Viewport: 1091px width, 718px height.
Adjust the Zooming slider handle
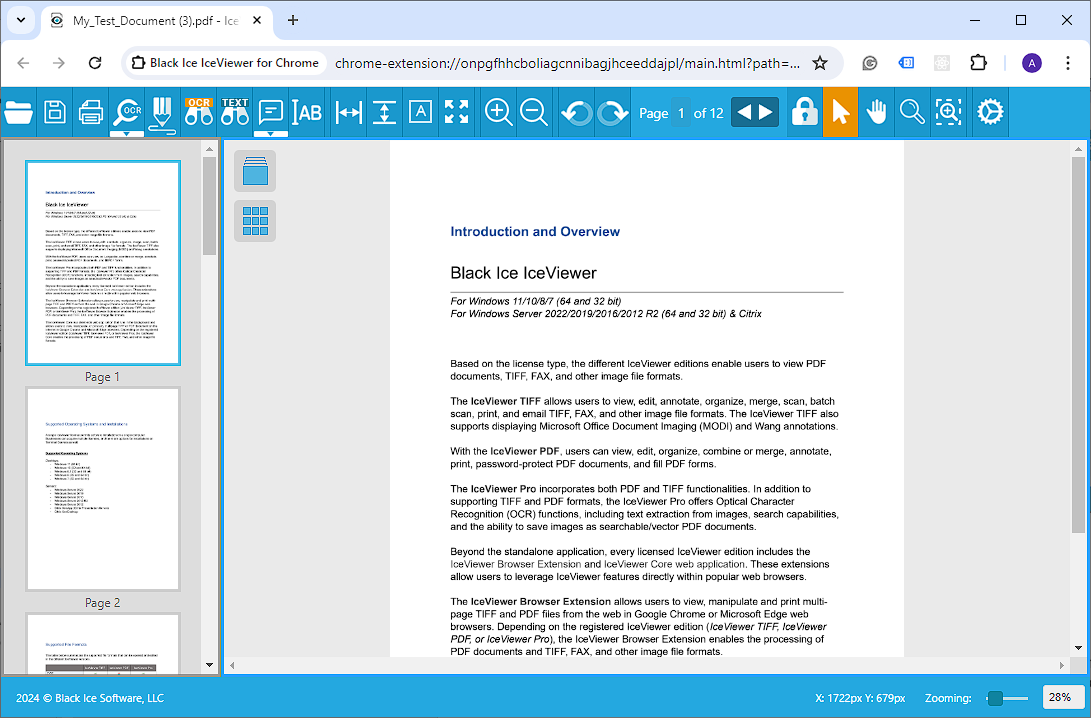click(996, 698)
